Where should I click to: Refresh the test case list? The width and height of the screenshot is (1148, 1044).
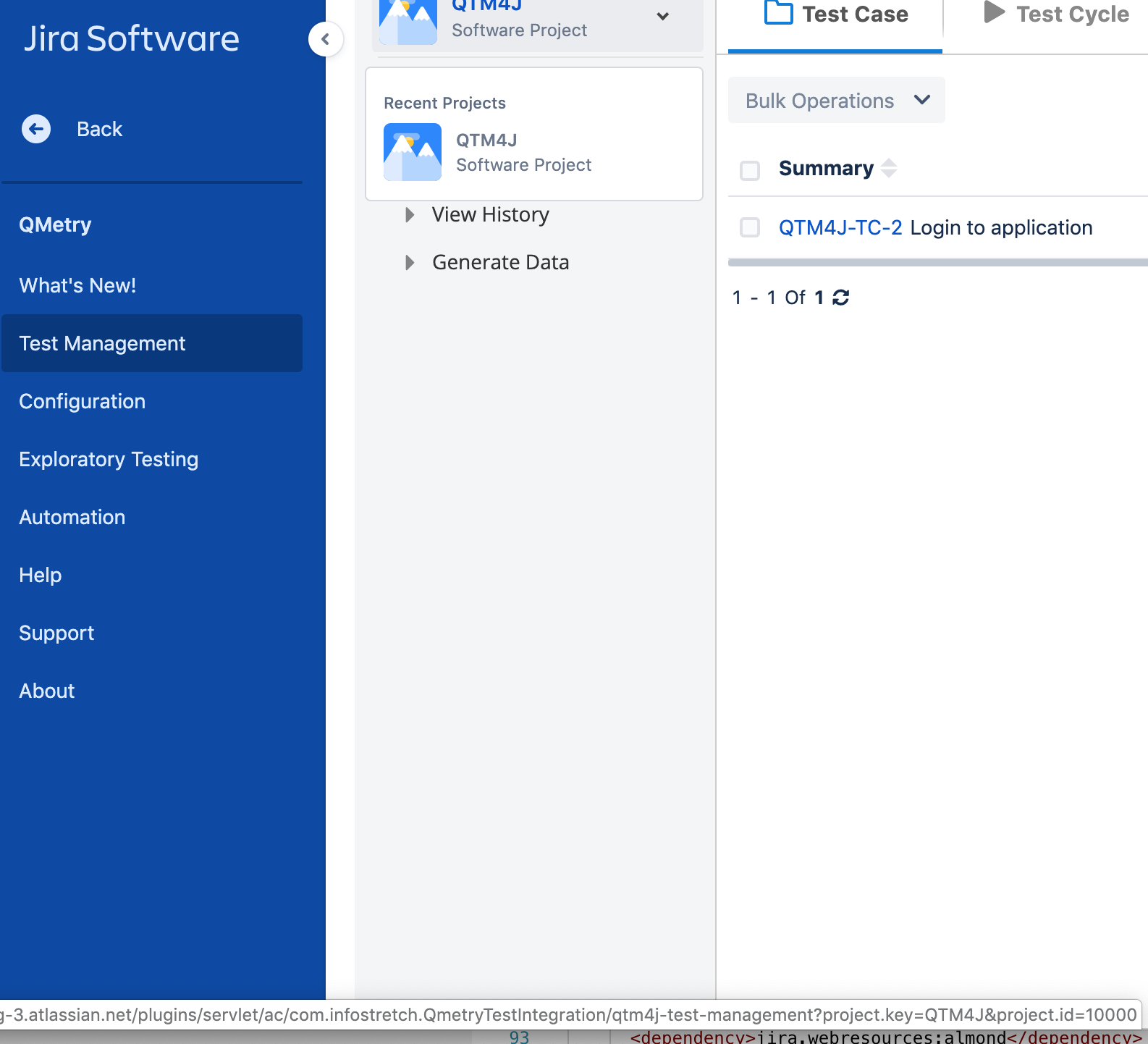(x=841, y=298)
